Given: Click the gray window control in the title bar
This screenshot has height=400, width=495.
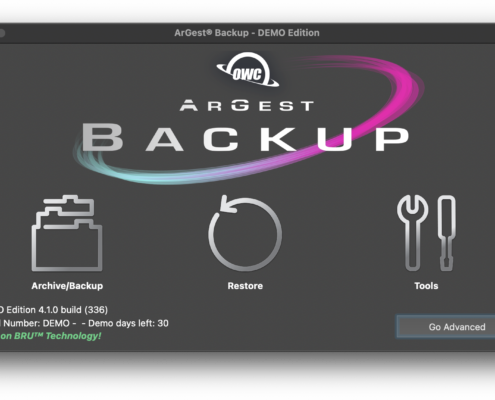Looking at the screenshot, I should coord(2,33).
